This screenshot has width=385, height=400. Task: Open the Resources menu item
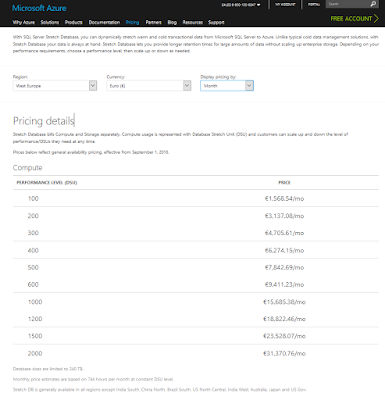(x=193, y=22)
